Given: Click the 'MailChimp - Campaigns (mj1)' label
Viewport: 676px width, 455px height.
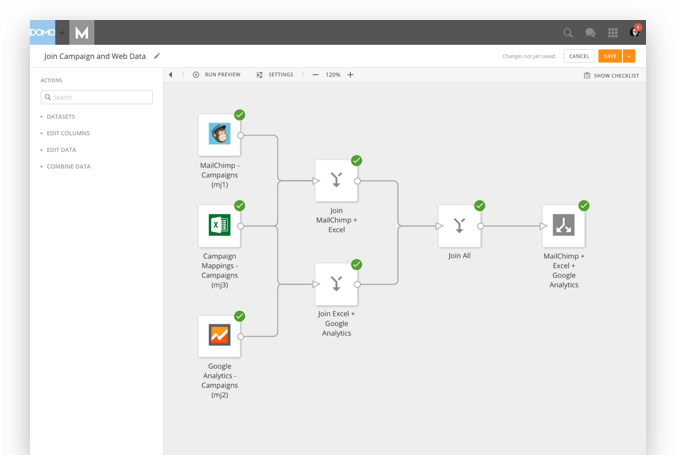Looking at the screenshot, I should tap(219, 175).
